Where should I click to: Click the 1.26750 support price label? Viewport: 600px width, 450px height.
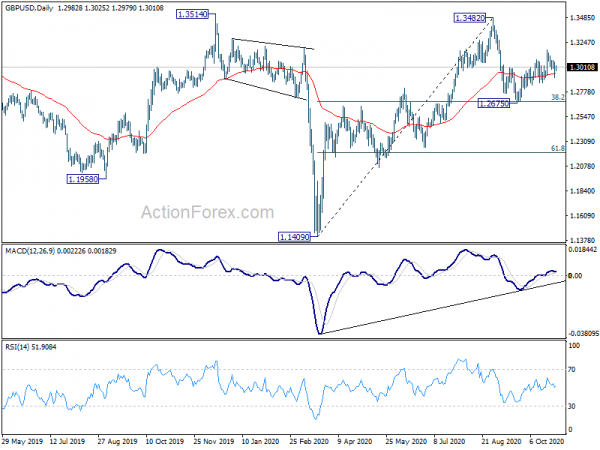click(x=494, y=103)
